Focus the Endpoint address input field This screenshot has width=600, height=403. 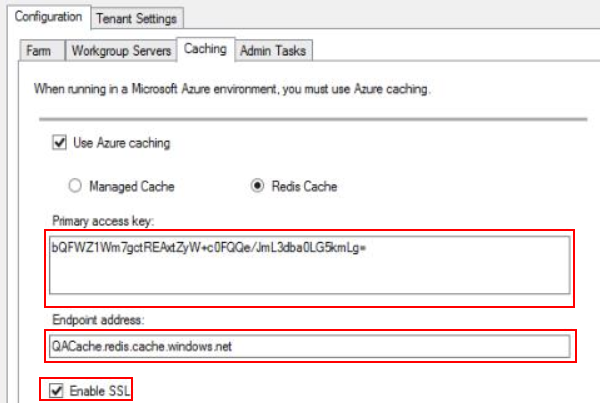[310, 347]
